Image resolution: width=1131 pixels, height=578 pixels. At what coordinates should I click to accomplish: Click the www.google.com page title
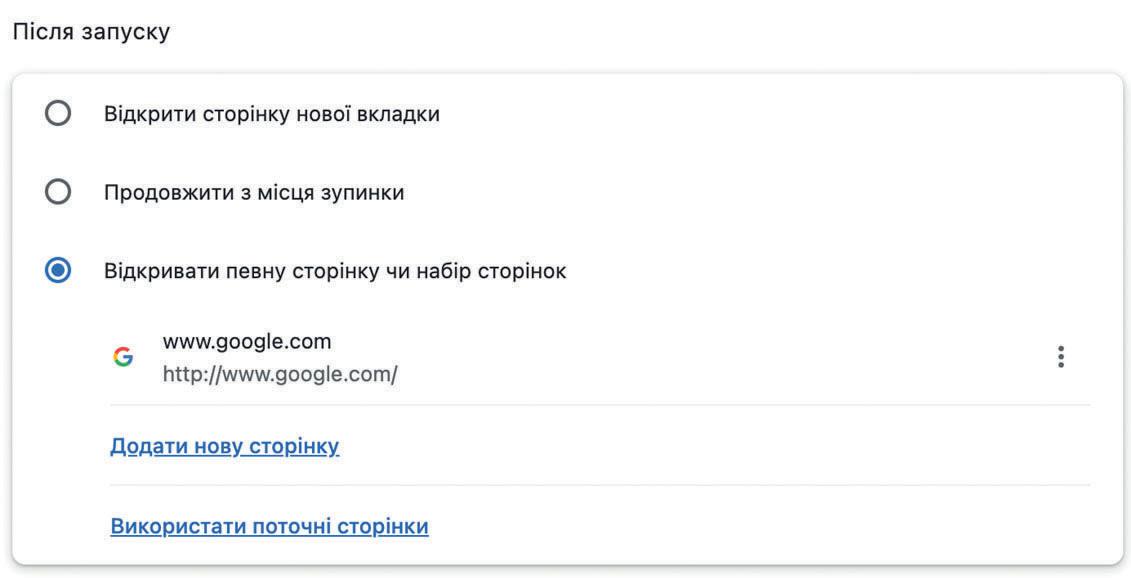pos(246,342)
